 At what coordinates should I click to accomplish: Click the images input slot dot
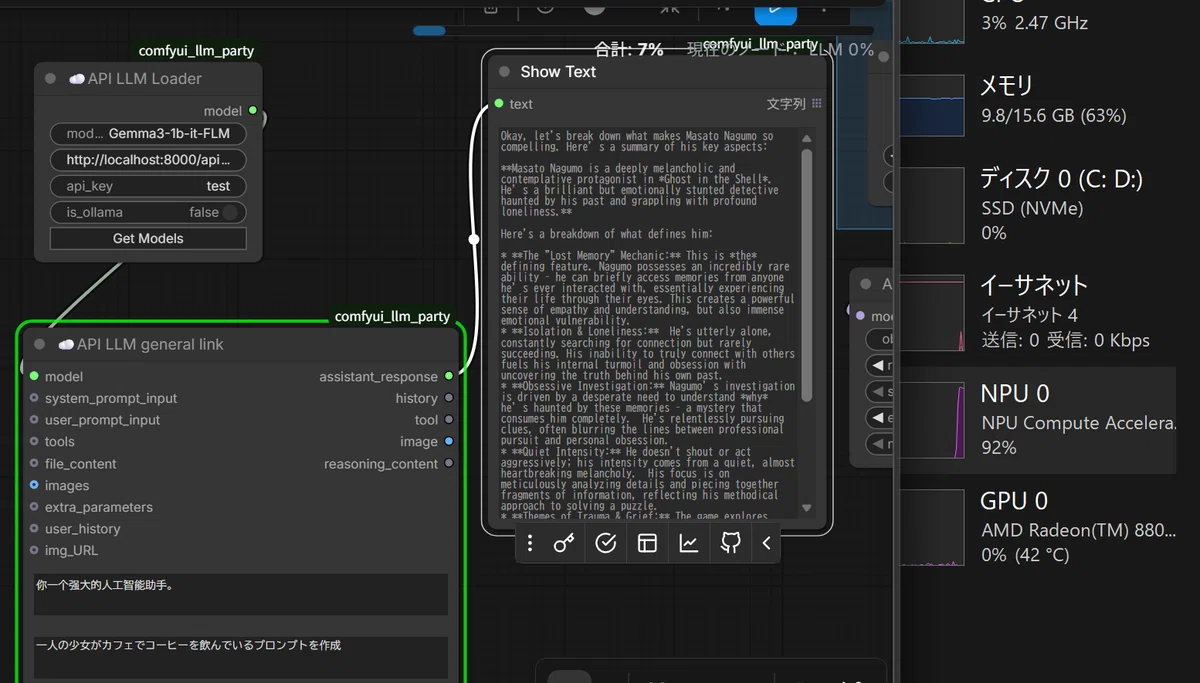pyautogui.click(x=34, y=485)
